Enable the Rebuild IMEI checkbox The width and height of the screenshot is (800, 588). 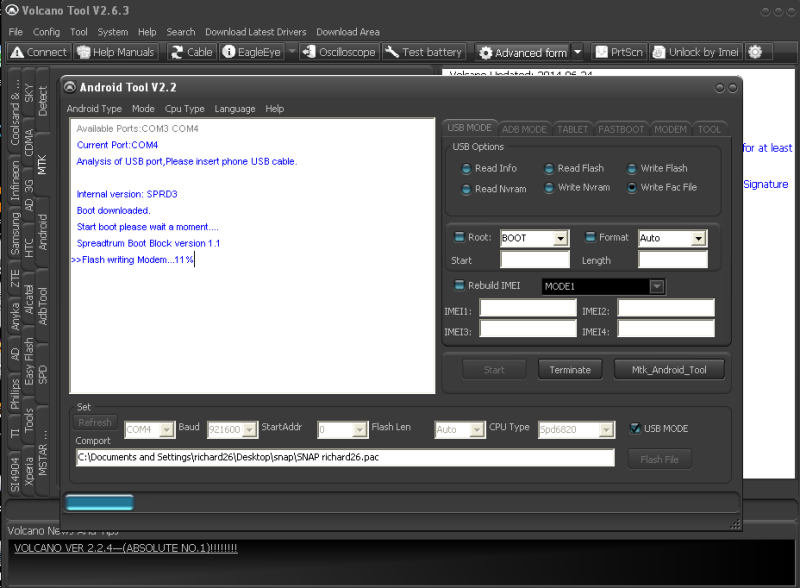460,285
